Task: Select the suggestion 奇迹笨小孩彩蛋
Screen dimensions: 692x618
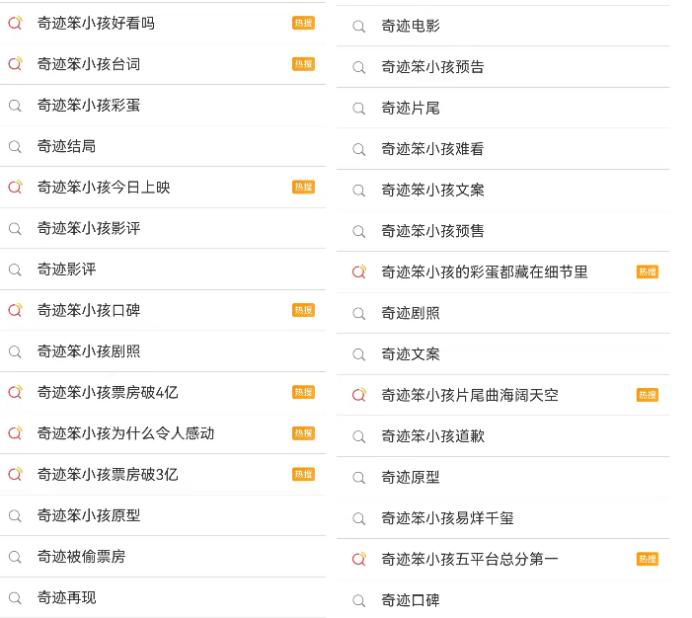Action: [162, 106]
